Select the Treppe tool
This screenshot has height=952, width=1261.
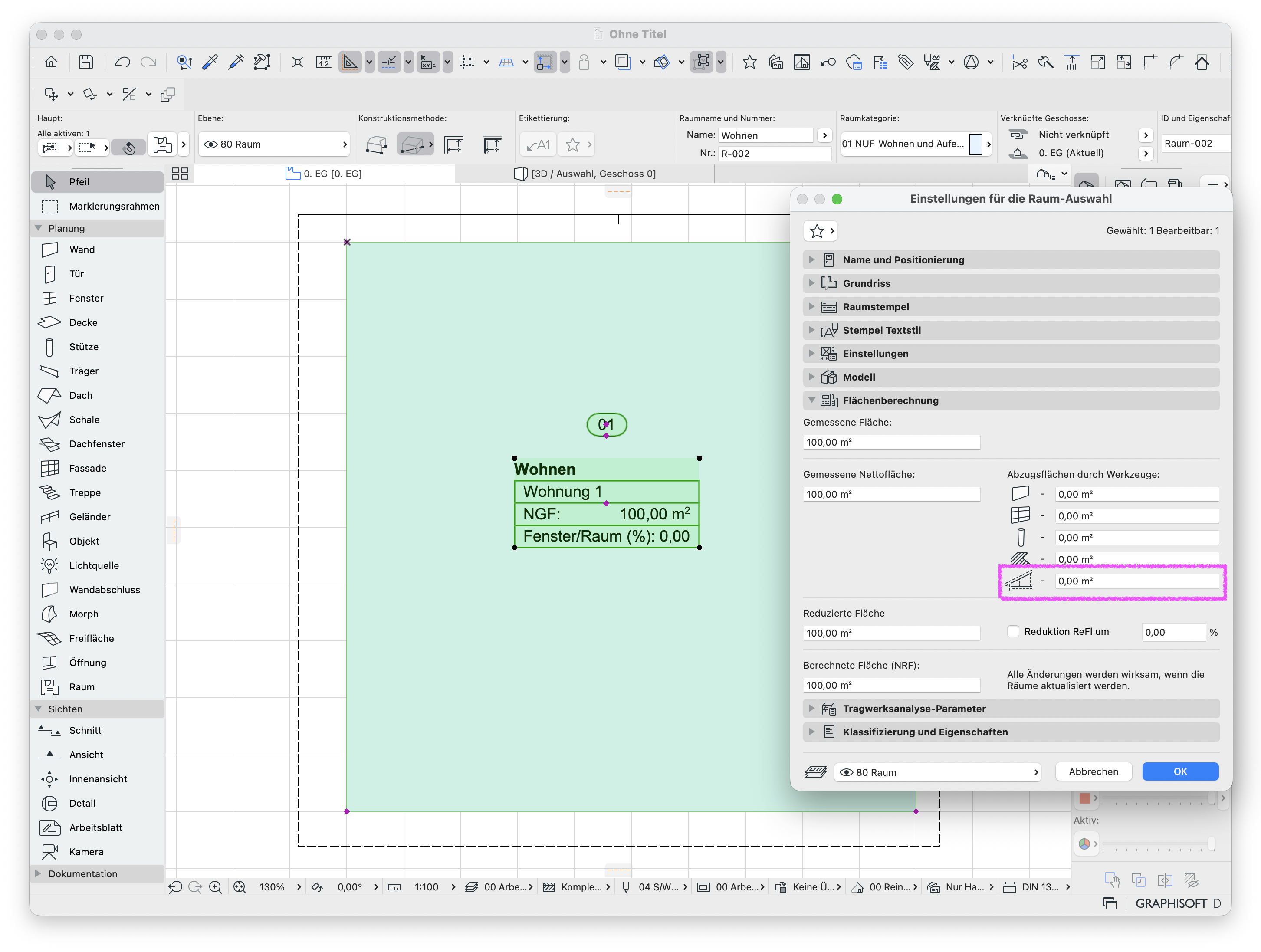pos(97,493)
